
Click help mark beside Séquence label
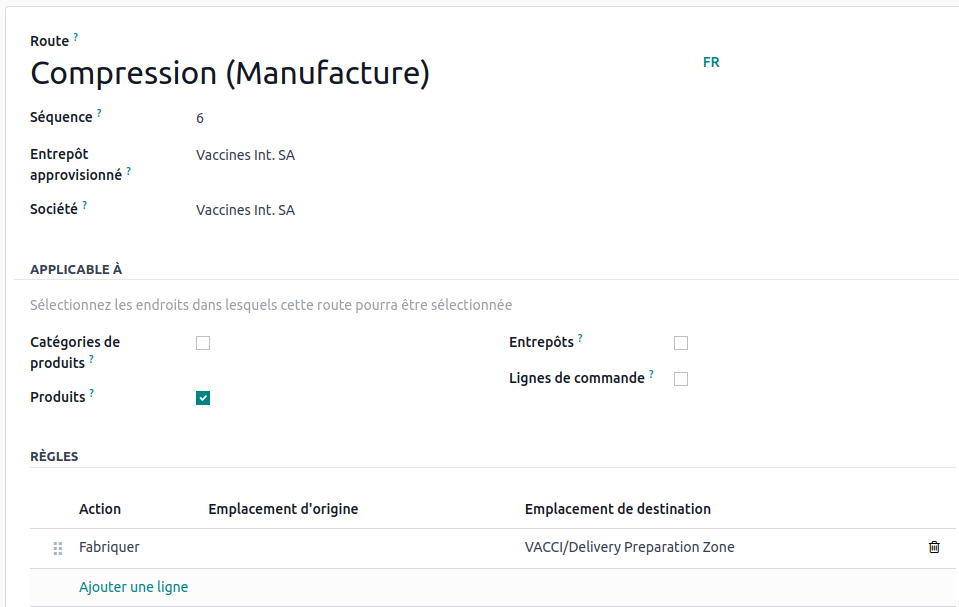(x=99, y=113)
